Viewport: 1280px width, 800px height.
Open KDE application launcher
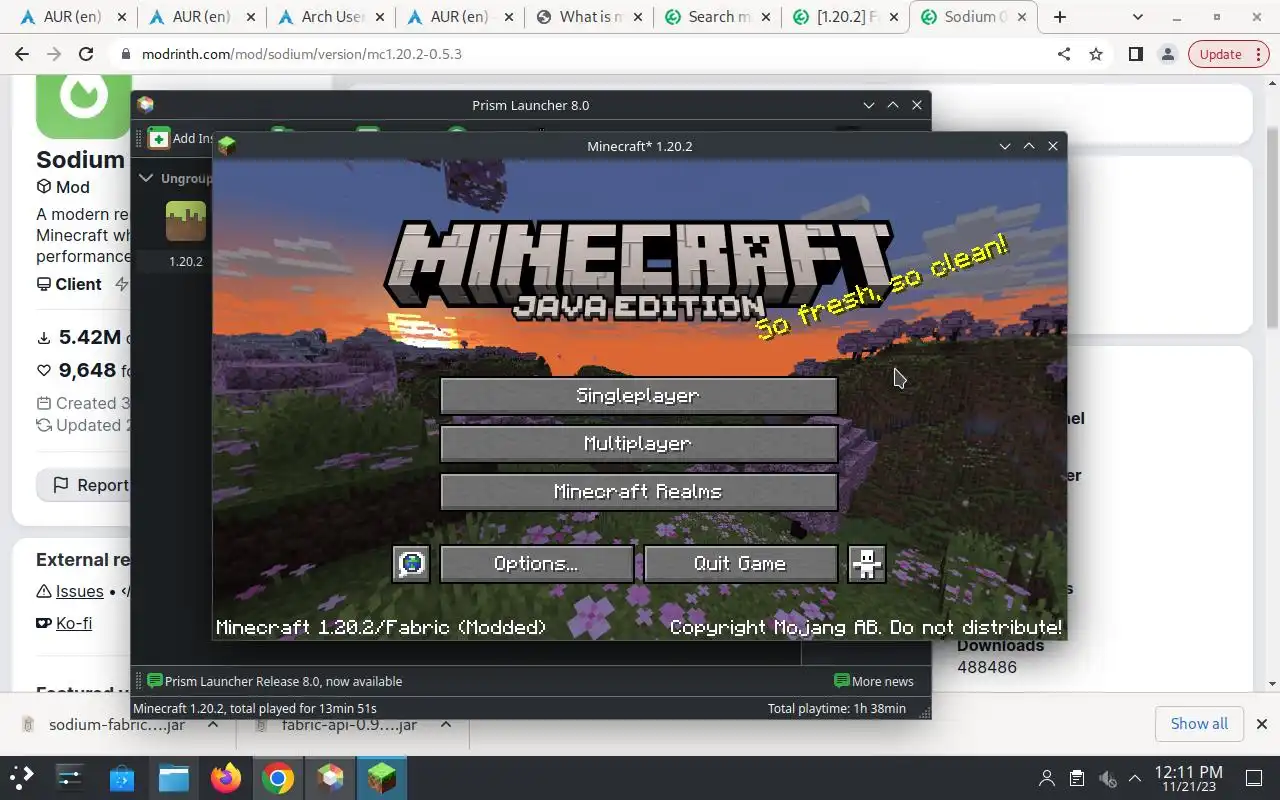click(x=22, y=777)
